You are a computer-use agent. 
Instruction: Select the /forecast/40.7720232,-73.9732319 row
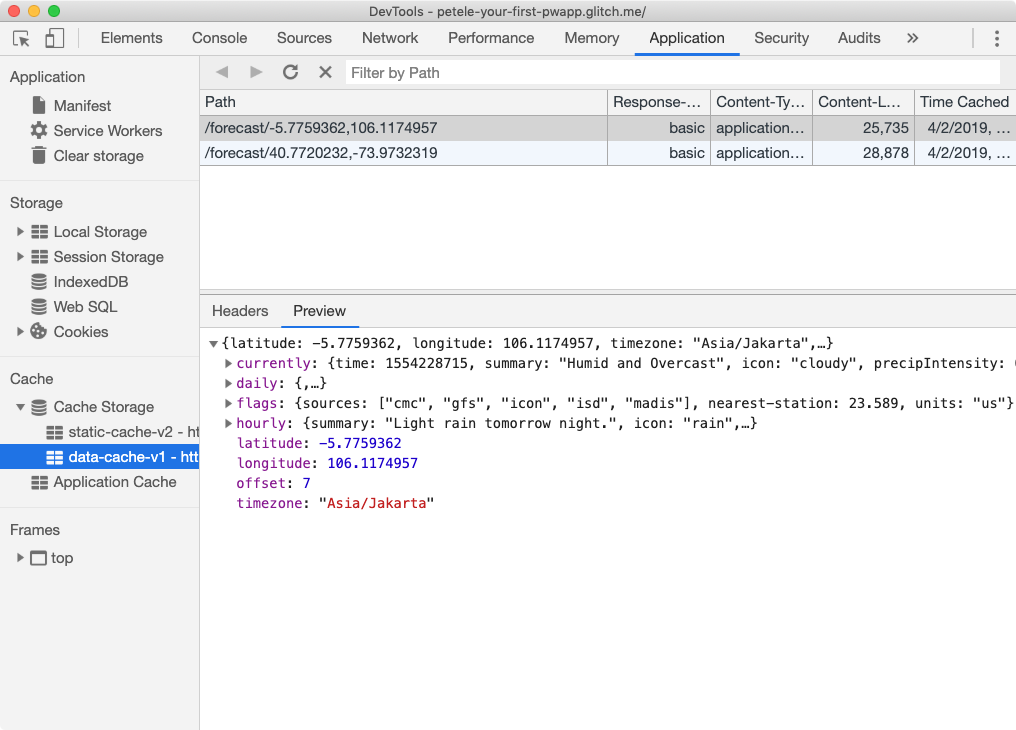[321, 153]
